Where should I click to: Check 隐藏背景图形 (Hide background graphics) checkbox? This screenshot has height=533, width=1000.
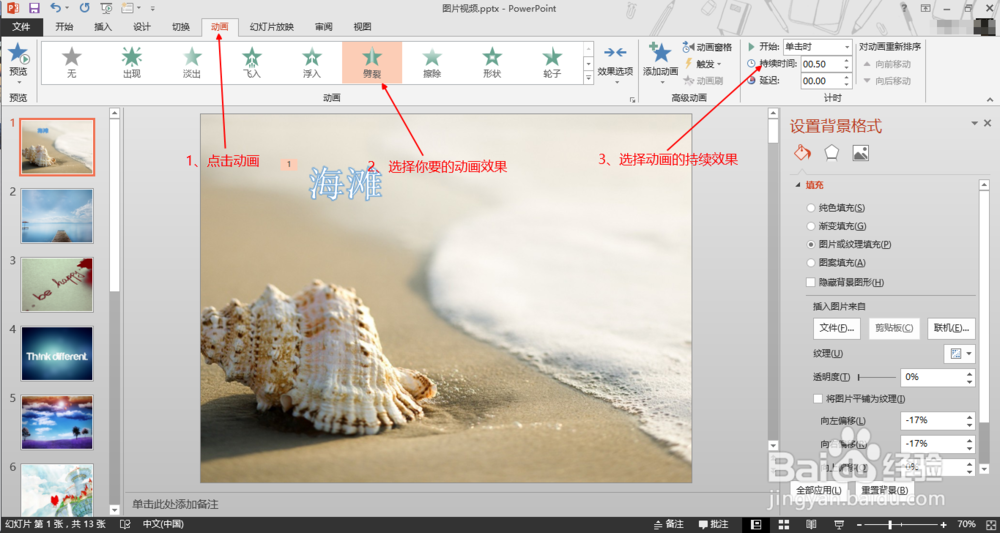point(811,282)
